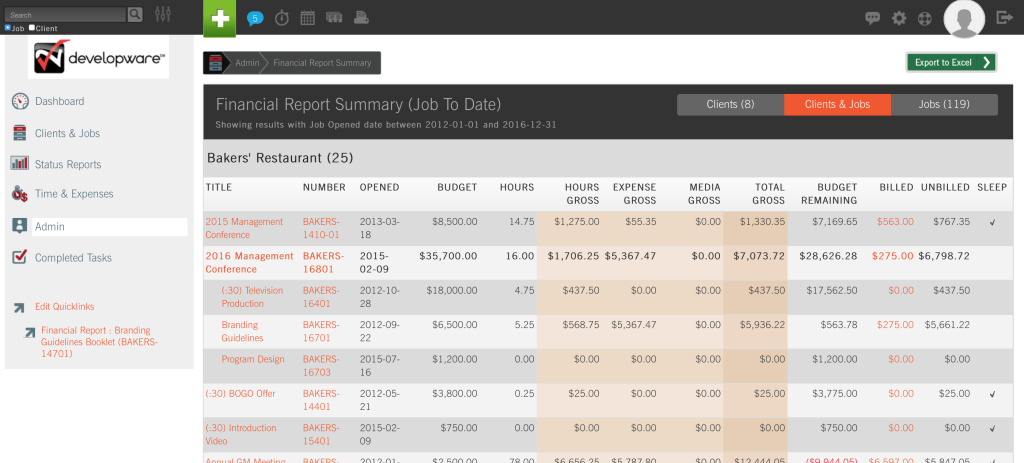Click the Edit Quicklinks link
Screen dimensions: 1024x463
[64, 306]
